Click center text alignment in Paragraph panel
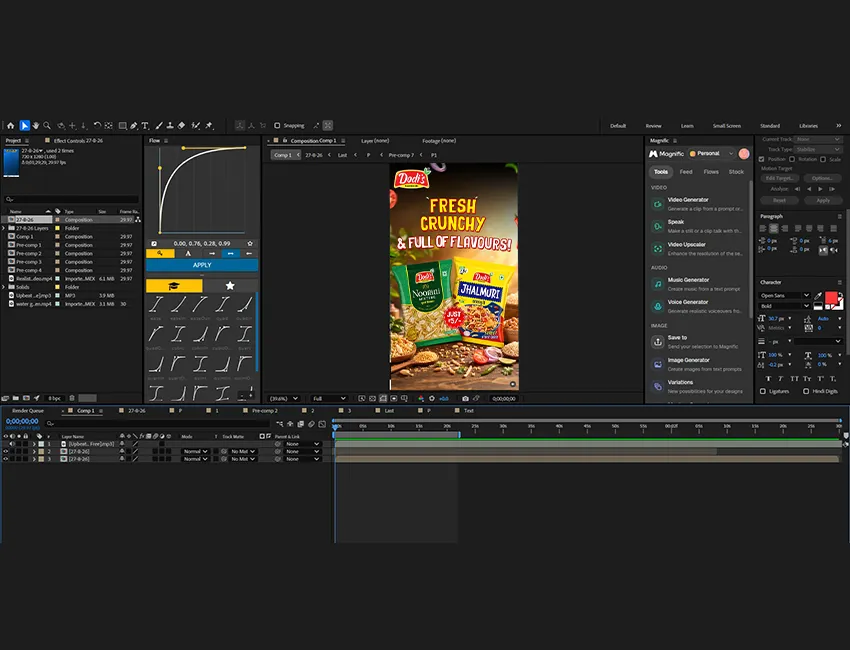Image resolution: width=850 pixels, height=650 pixels. (x=774, y=228)
